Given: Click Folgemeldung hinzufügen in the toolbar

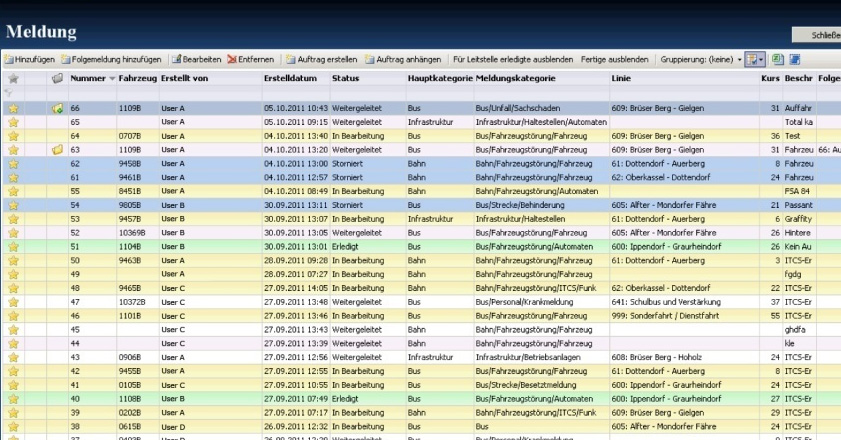Looking at the screenshot, I should pos(112,60).
